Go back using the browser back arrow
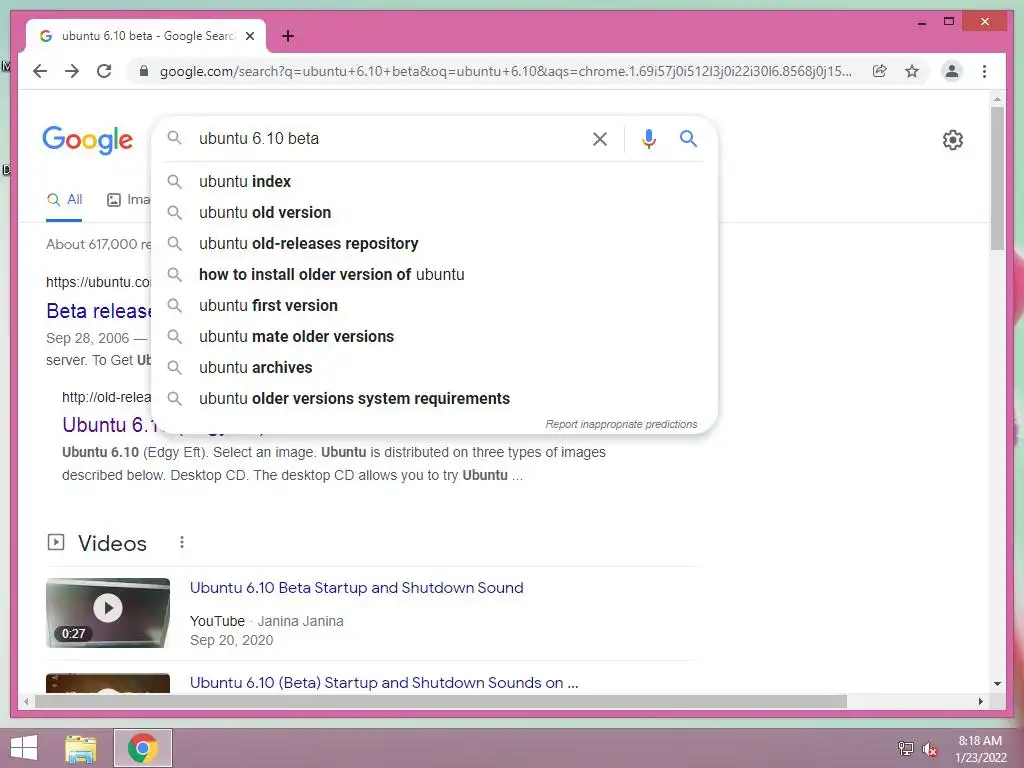The height and width of the screenshot is (768, 1024). (40, 71)
